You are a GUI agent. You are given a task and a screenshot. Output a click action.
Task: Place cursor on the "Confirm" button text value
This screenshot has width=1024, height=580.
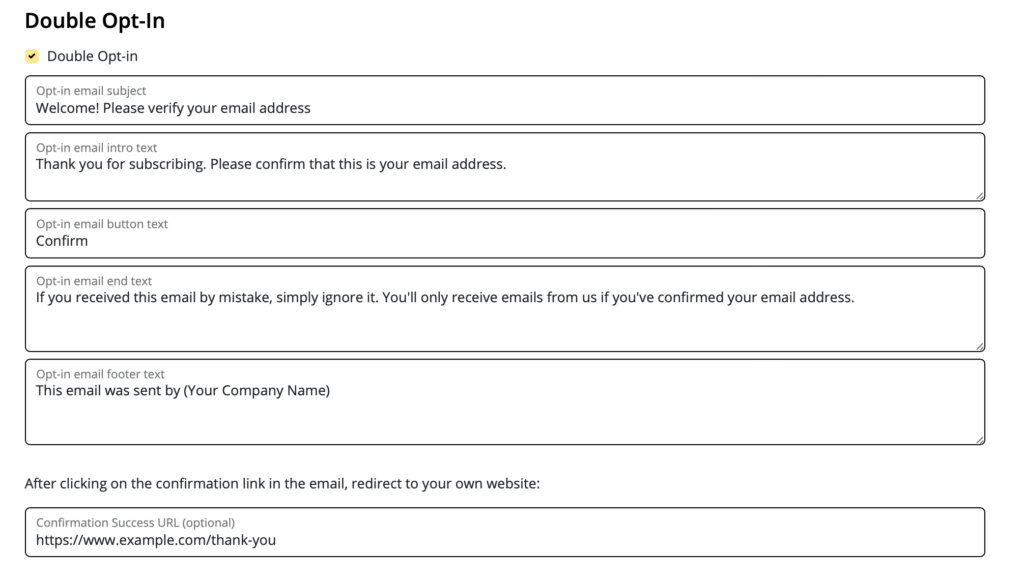click(x=62, y=241)
